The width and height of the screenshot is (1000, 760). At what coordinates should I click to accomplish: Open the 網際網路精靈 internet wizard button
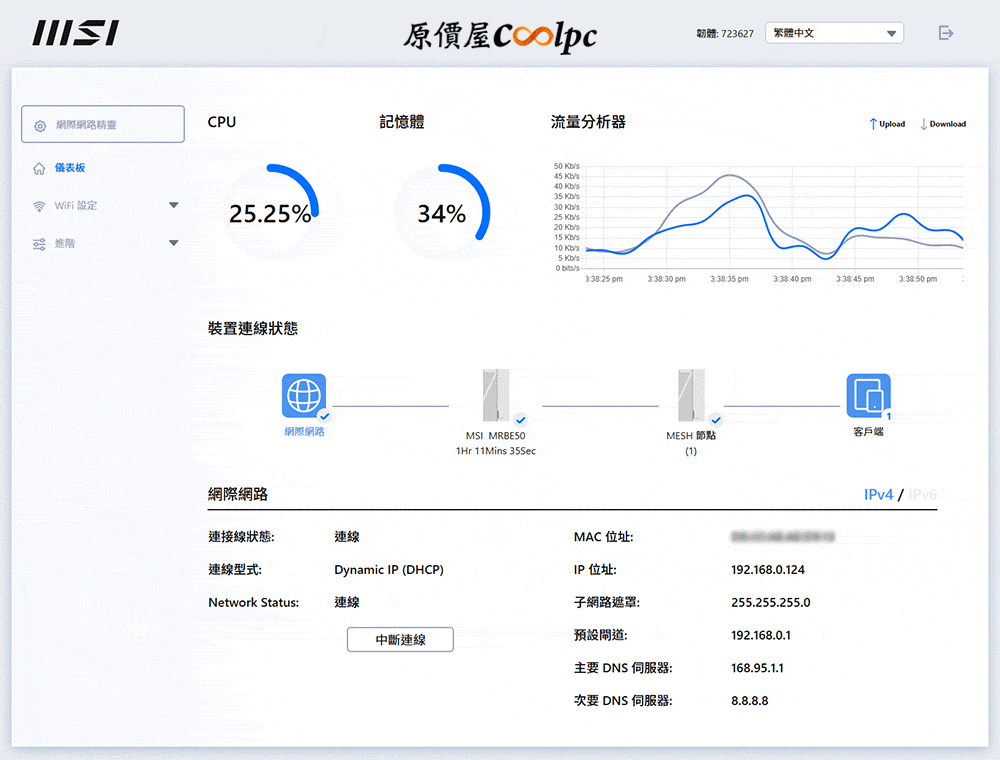103,125
